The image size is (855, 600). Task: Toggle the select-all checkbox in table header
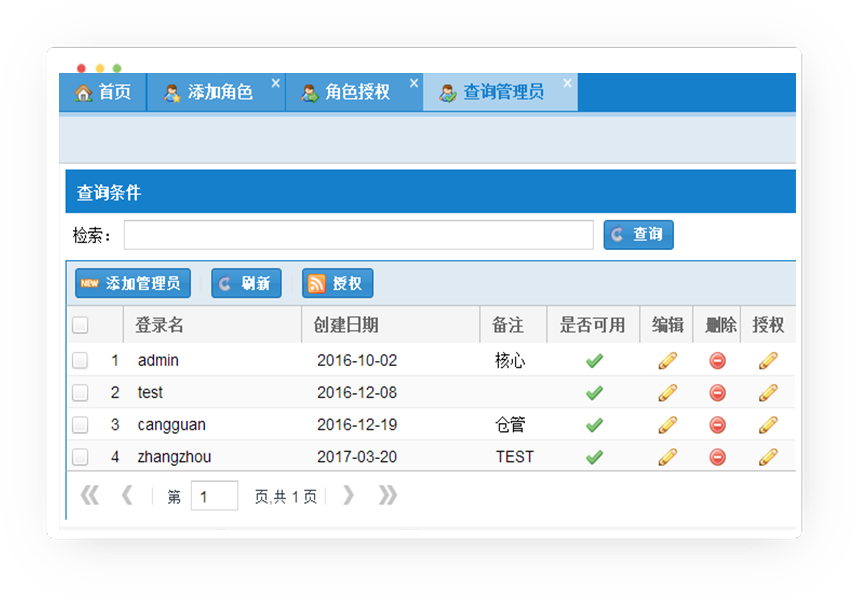[80, 325]
